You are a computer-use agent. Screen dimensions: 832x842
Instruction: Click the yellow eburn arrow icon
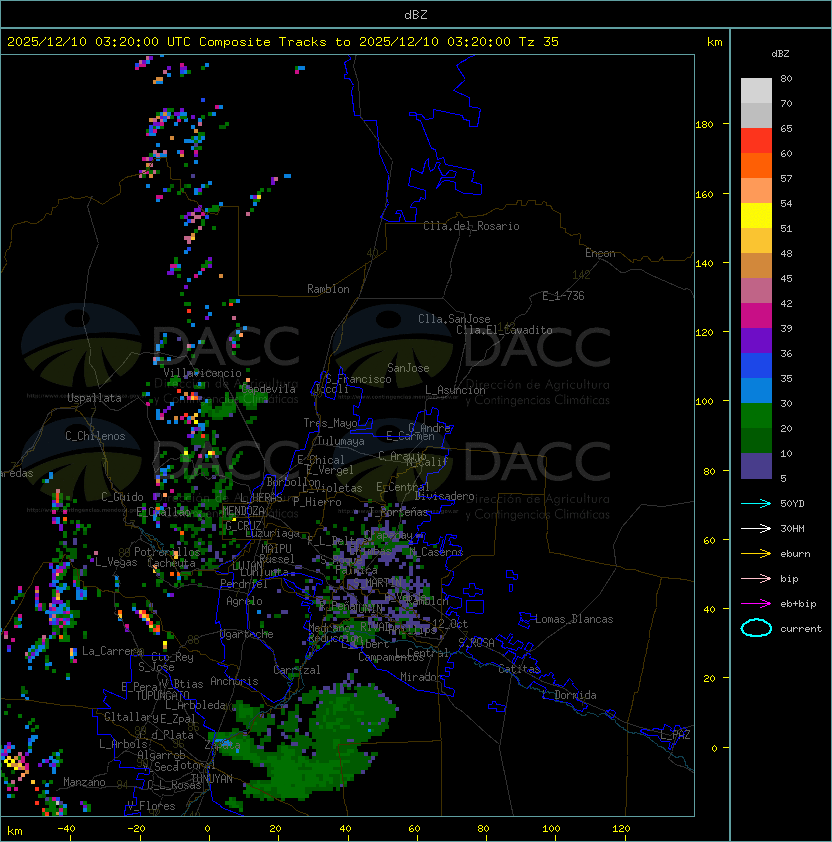coord(756,554)
